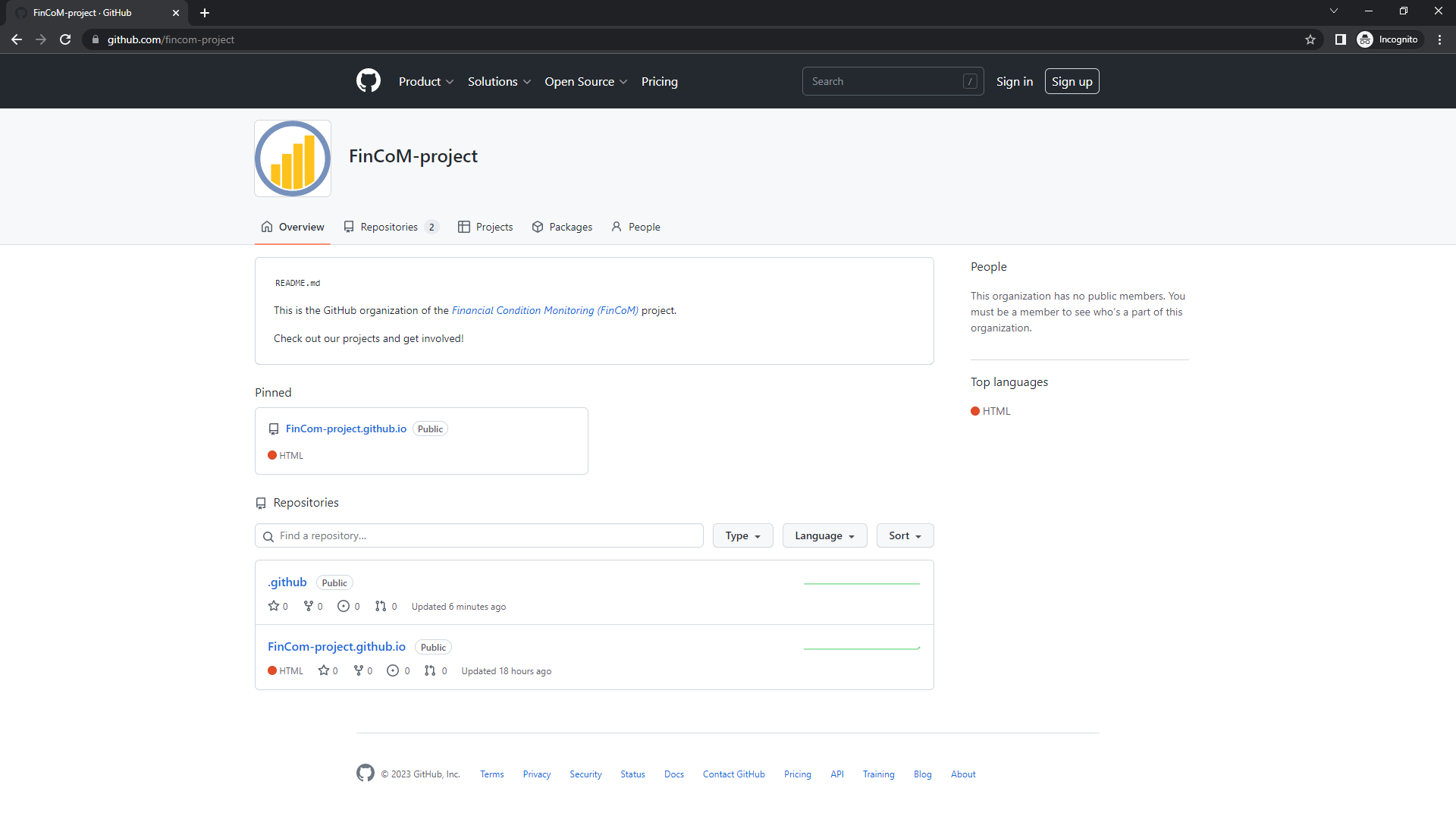This screenshot has height=835, width=1456.
Task: Open the Type filter dropdown
Action: 743,535
